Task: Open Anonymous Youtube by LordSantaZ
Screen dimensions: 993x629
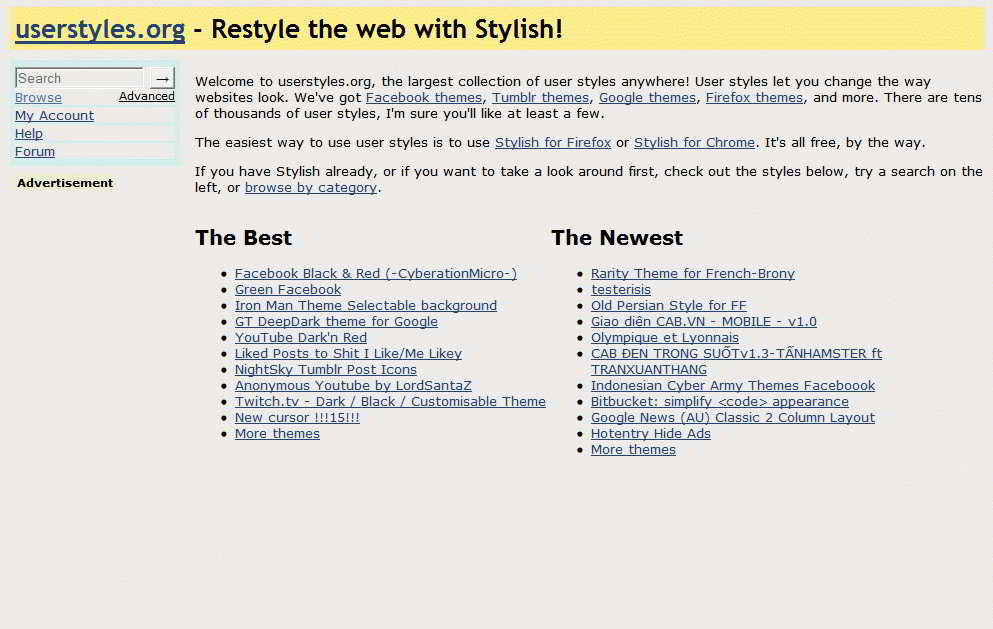Action: (x=353, y=386)
